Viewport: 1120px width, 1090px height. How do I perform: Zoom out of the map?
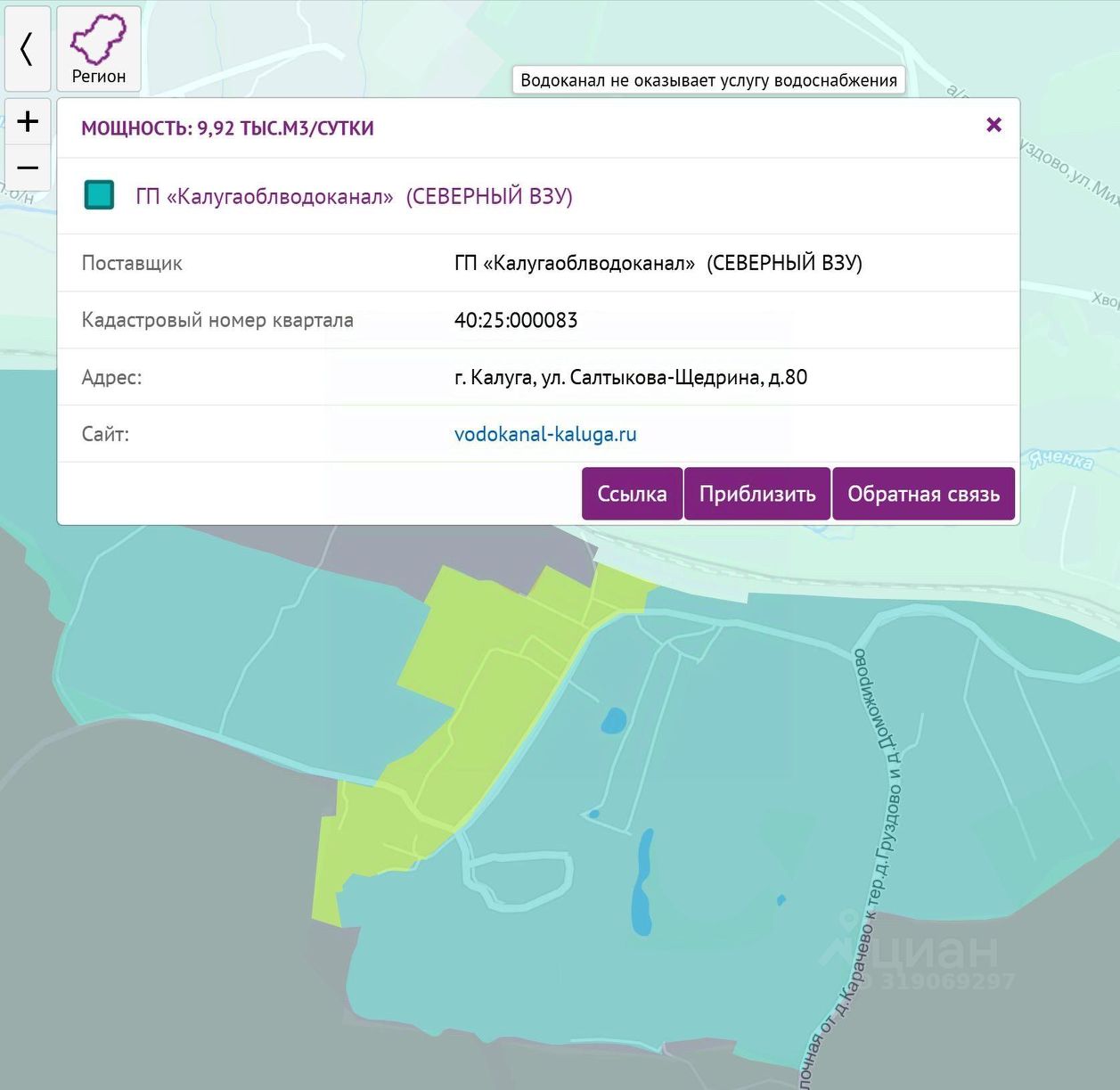[x=28, y=168]
